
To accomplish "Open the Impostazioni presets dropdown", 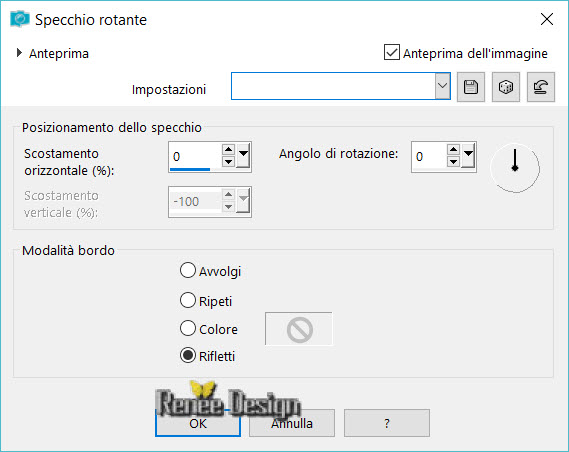I will [x=442, y=86].
